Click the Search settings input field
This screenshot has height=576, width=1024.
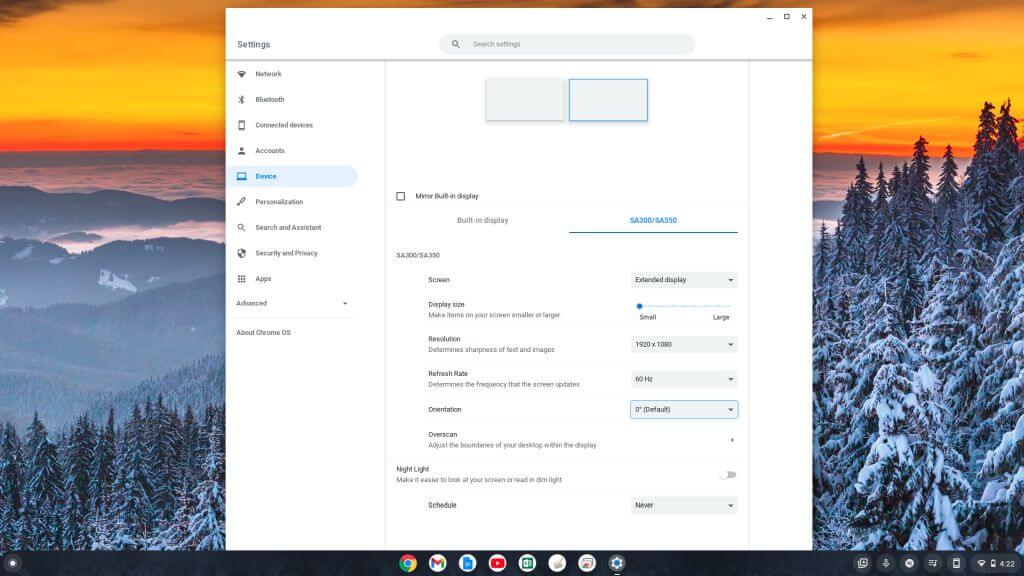tap(567, 44)
